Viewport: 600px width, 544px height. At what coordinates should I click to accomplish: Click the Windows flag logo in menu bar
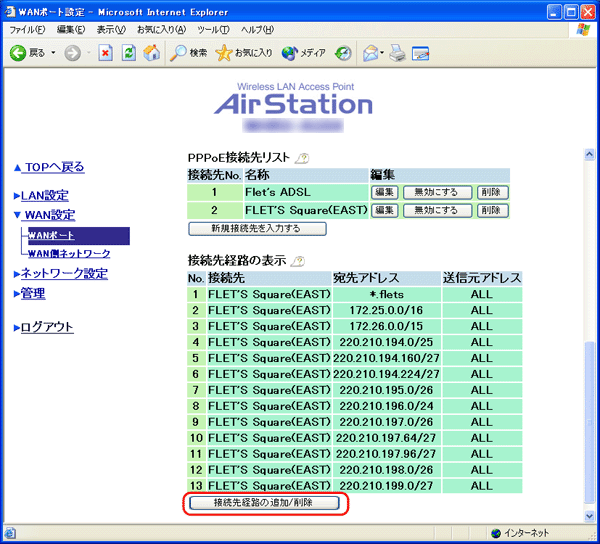coord(583,30)
